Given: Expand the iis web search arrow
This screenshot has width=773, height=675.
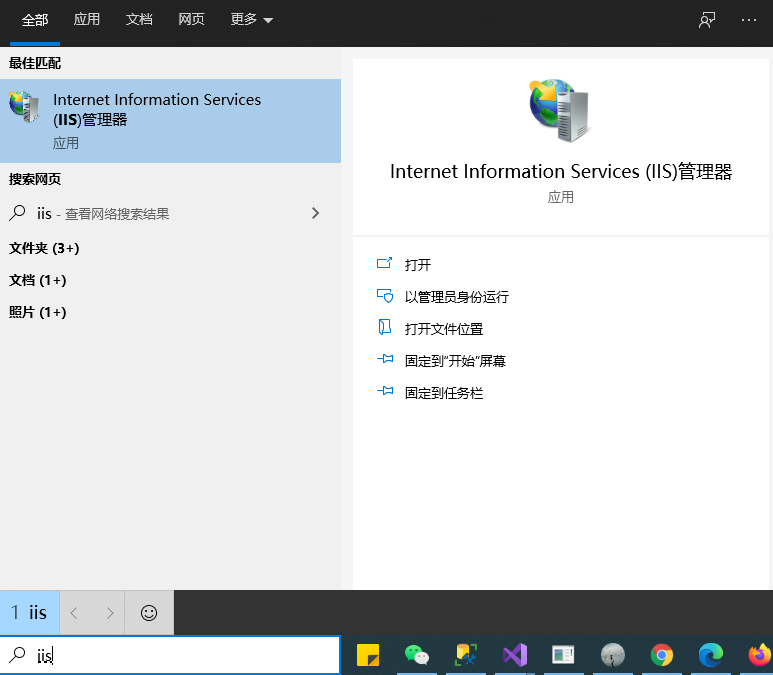Looking at the screenshot, I should [x=316, y=213].
